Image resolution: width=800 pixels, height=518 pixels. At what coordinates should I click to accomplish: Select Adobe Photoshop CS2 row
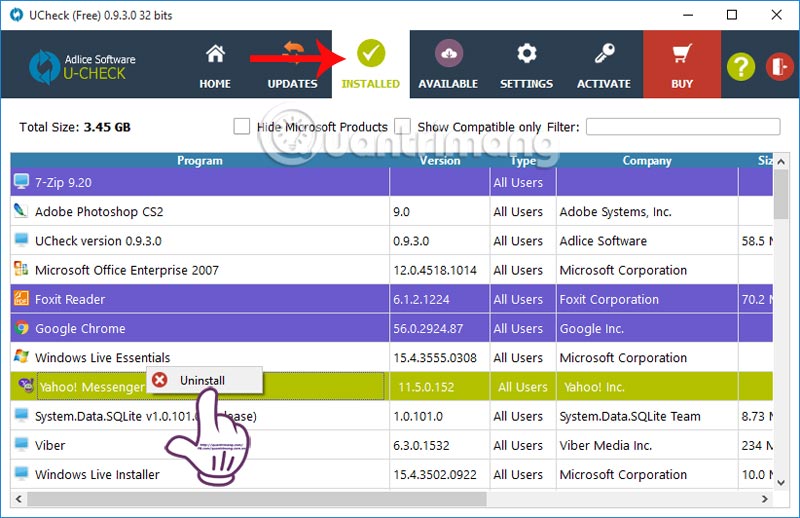click(391, 211)
